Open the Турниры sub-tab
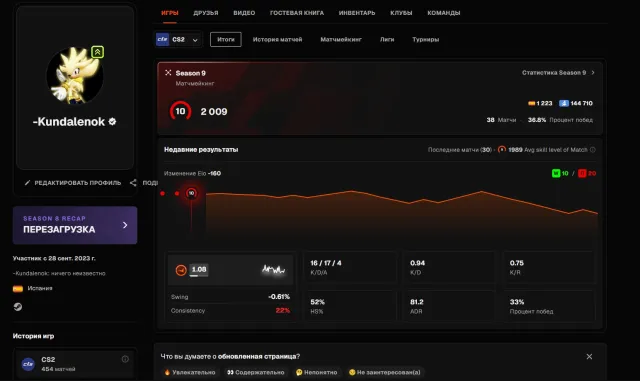This screenshot has width=640, height=381. click(x=425, y=40)
